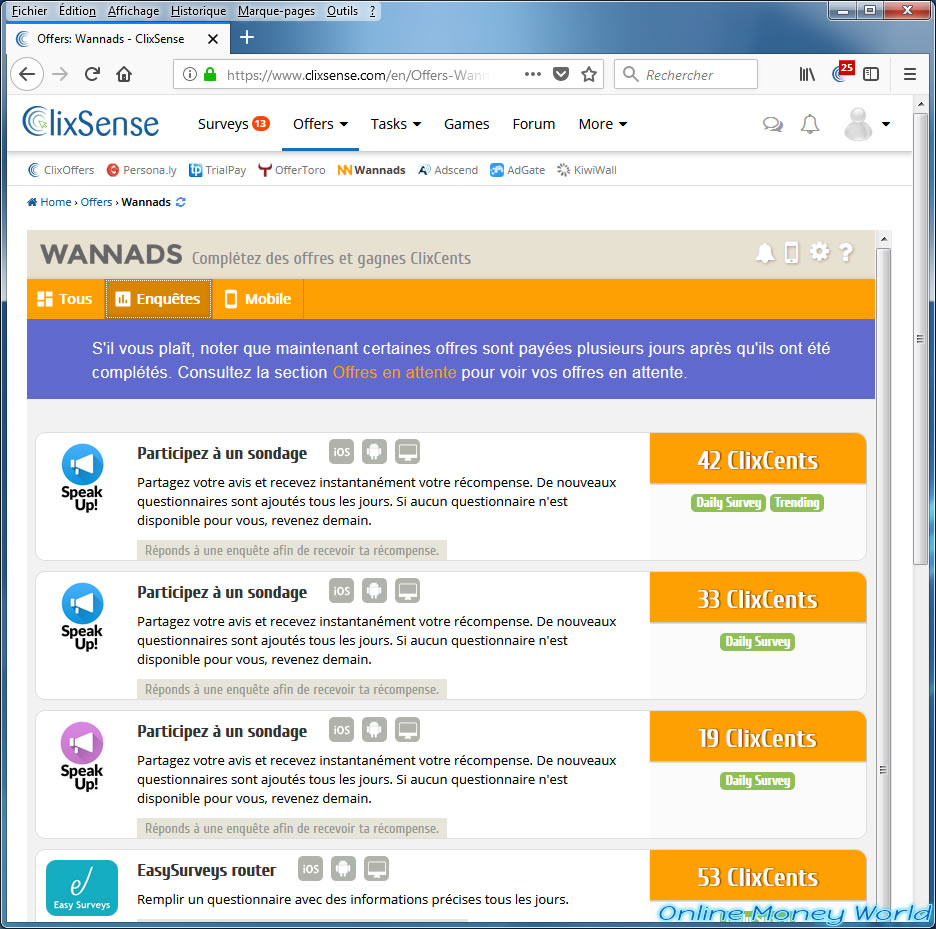Open Wannads help question mark
Viewport: 936px width, 929px height.
[x=845, y=253]
